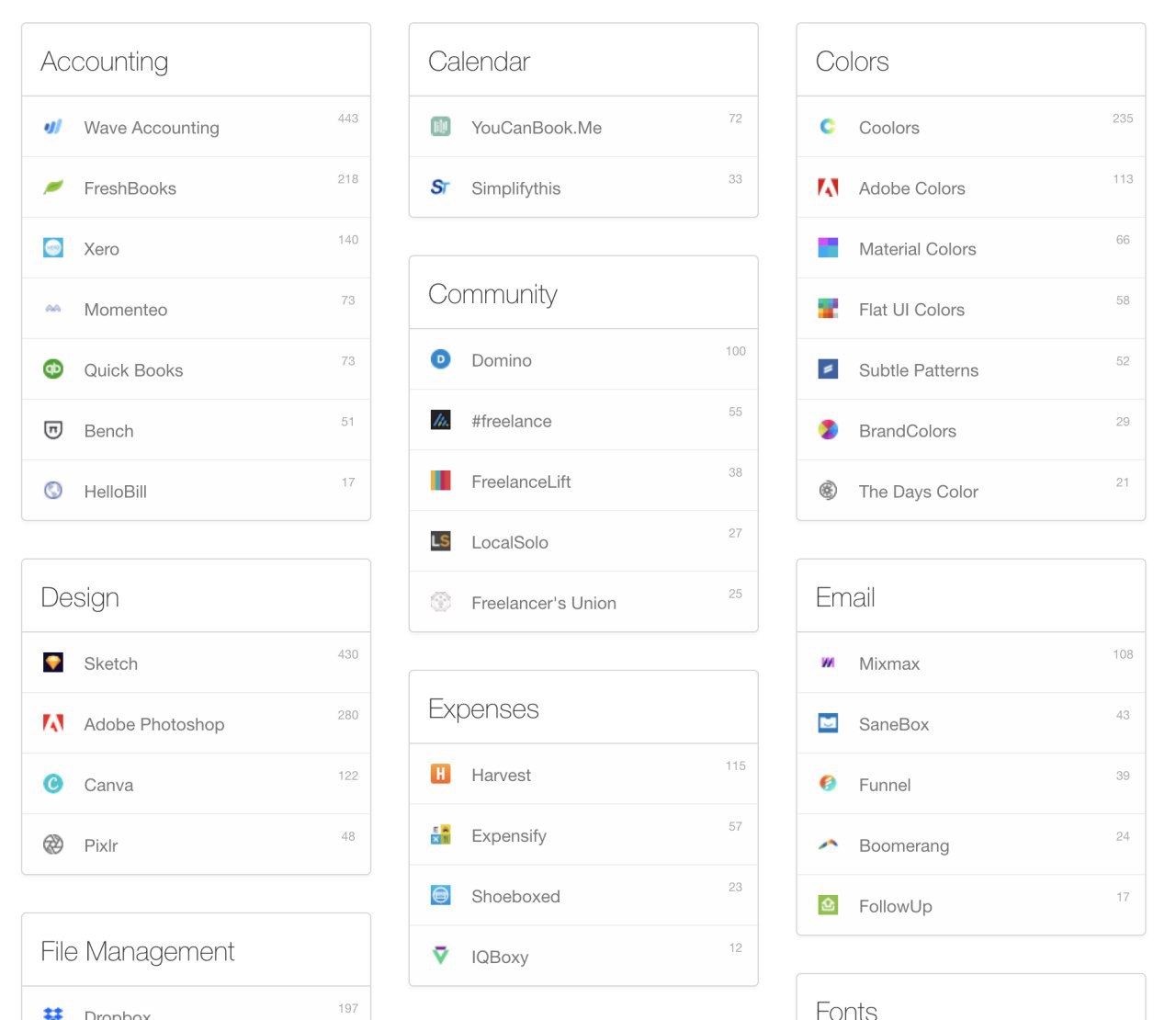The width and height of the screenshot is (1176, 1020).
Task: Select the Colors category heading
Action: 852,62
